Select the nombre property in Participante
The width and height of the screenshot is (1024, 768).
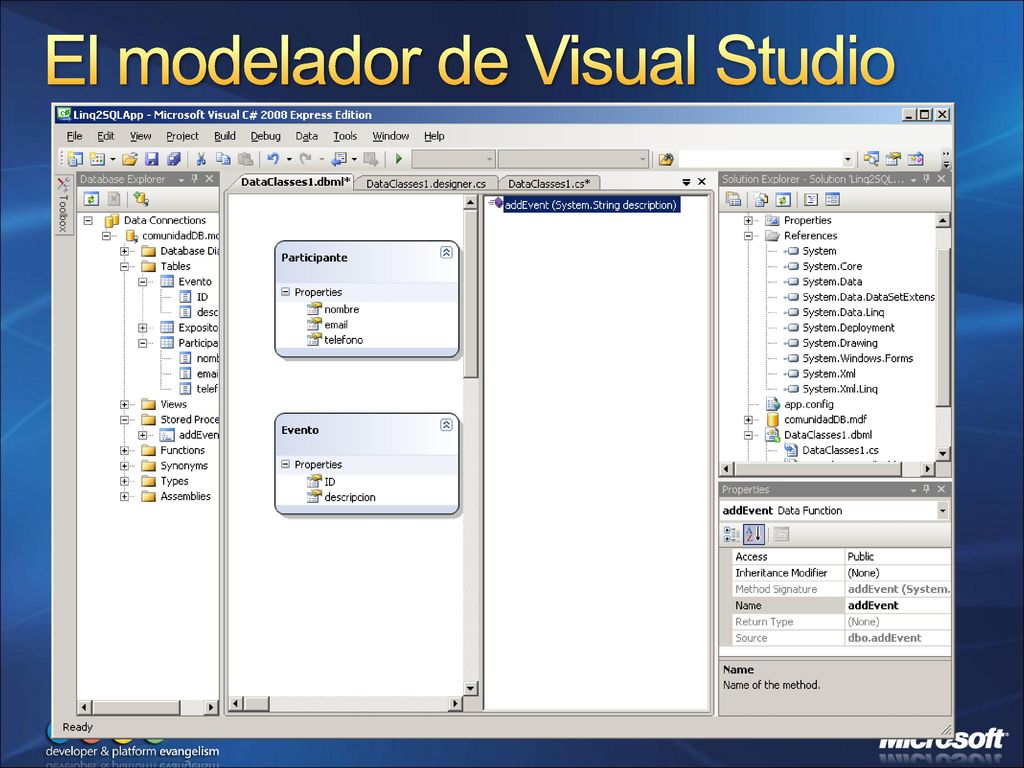[342, 310]
